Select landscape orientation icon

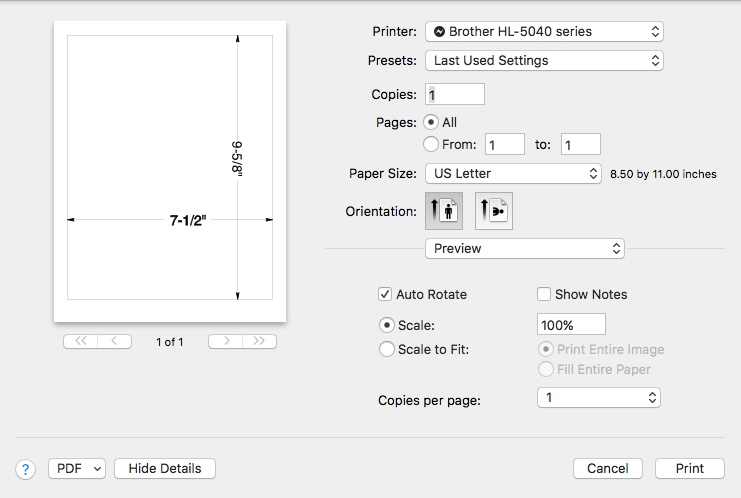pyautogui.click(x=494, y=211)
